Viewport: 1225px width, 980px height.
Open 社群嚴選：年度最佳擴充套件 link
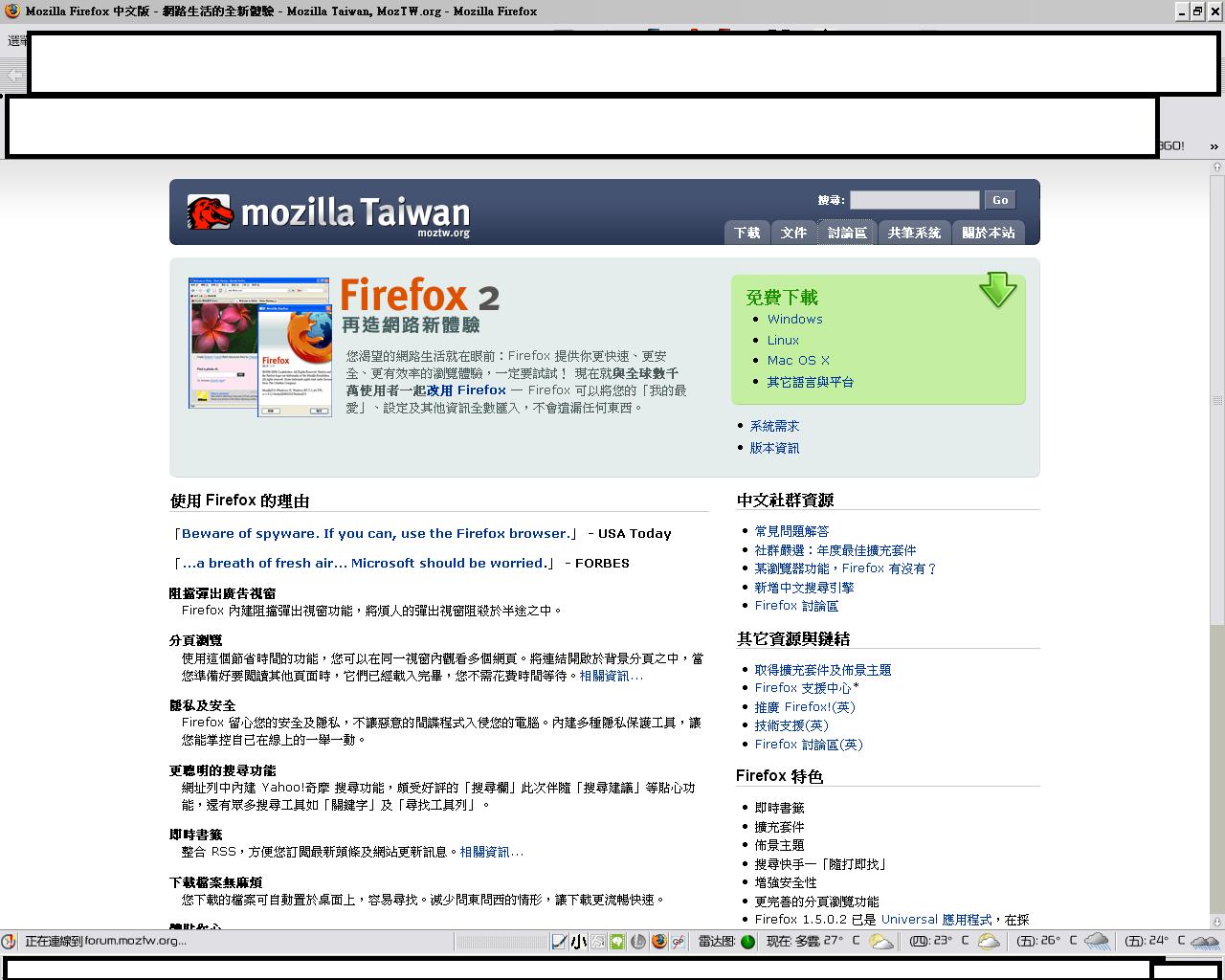tap(835, 550)
